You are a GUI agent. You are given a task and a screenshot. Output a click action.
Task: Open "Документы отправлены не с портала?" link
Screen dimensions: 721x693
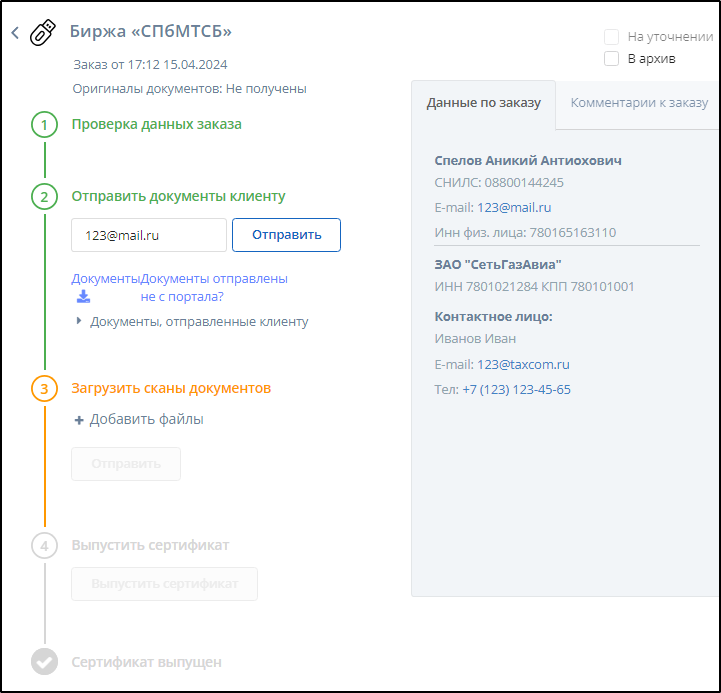pyautogui.click(x=214, y=288)
